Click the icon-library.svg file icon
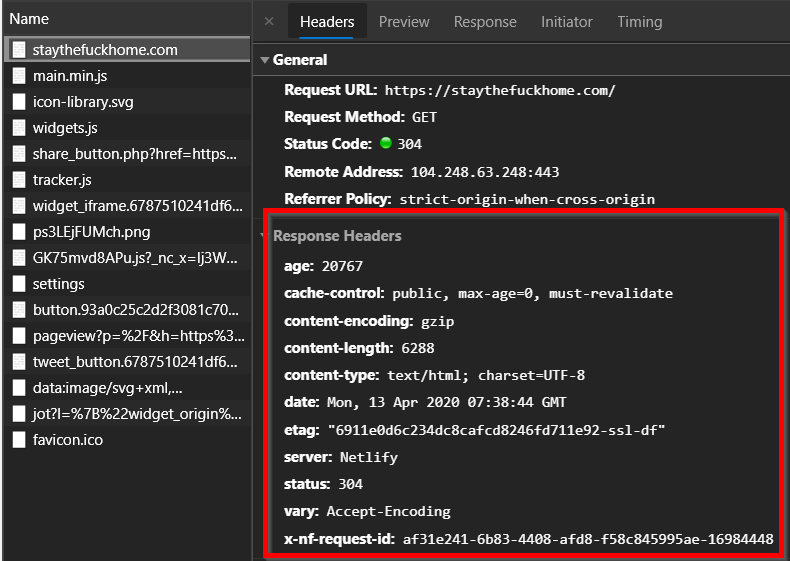Viewport: 790px width, 561px height. pyautogui.click(x=19, y=102)
